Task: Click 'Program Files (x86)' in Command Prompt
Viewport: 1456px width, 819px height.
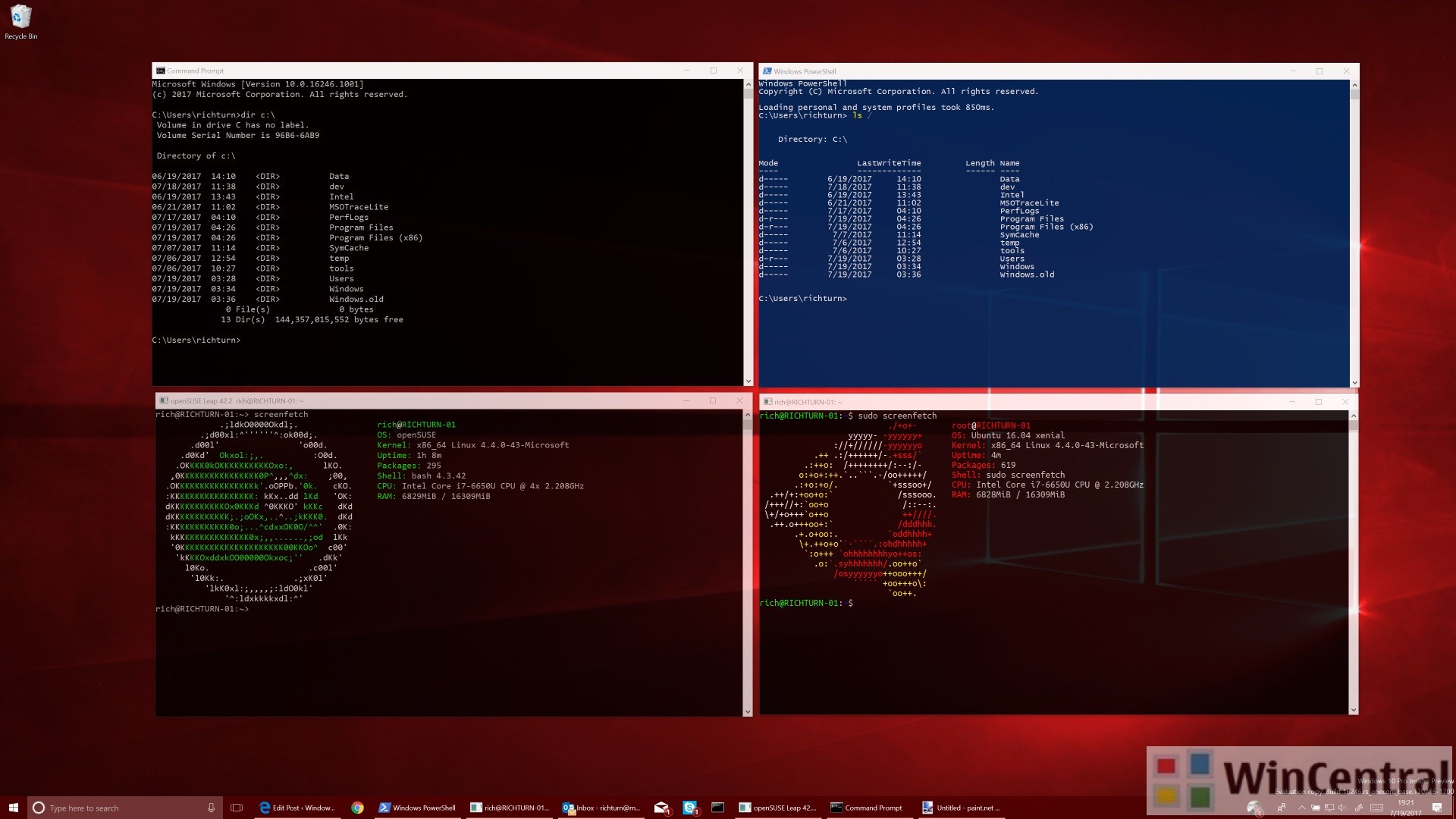Action: coord(375,237)
